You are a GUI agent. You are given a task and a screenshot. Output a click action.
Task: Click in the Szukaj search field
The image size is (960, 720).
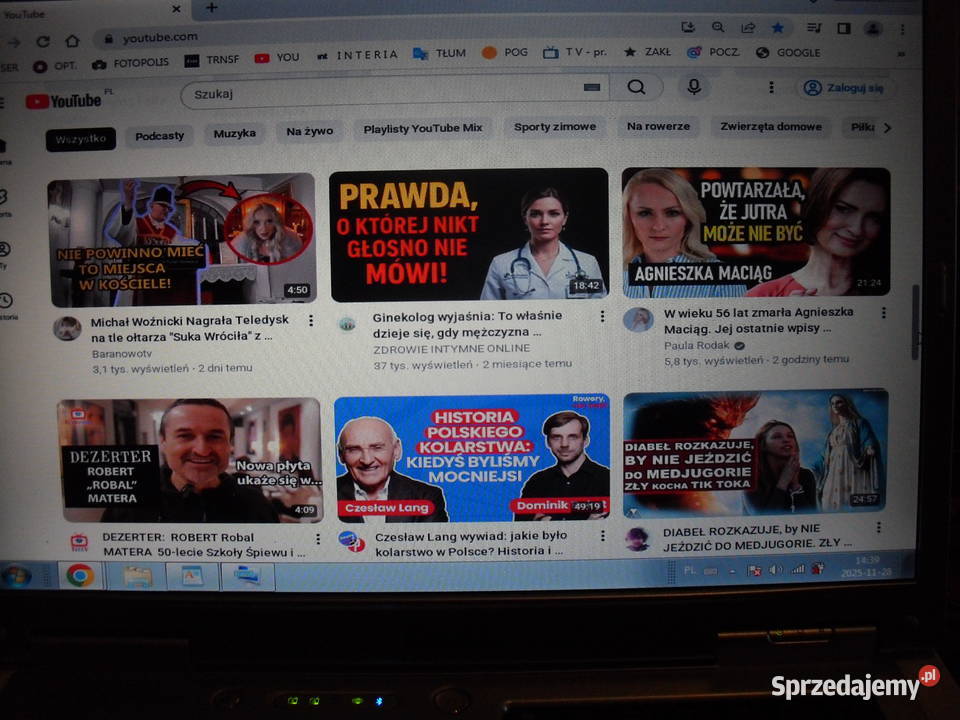click(380, 93)
